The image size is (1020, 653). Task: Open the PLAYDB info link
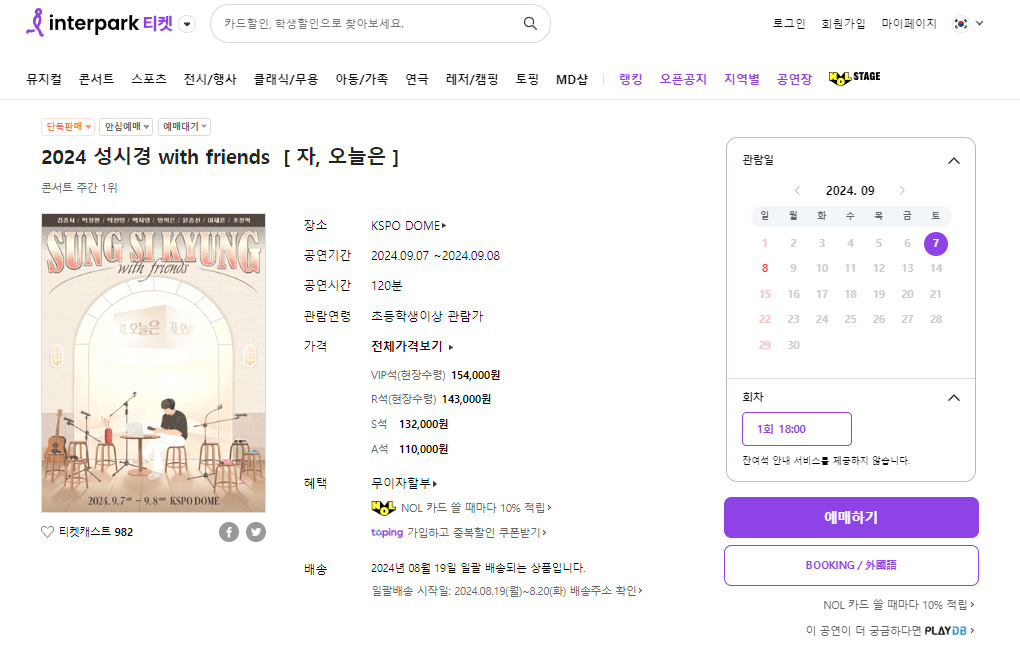(x=890, y=630)
